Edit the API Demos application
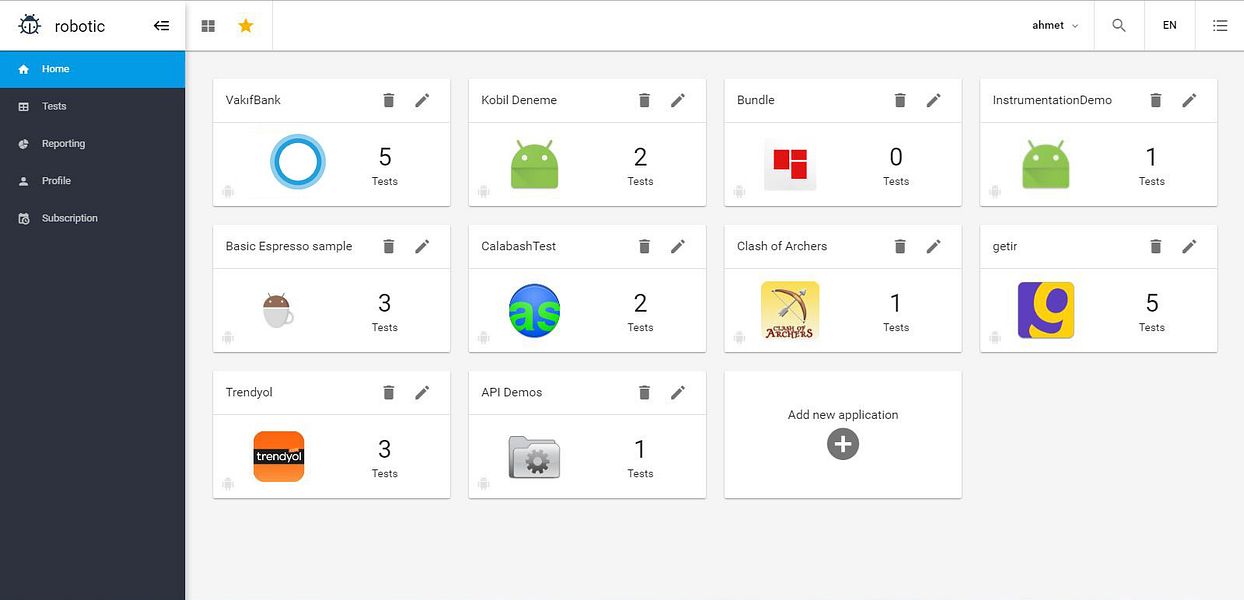Viewport: 1244px width, 600px height. tap(678, 392)
